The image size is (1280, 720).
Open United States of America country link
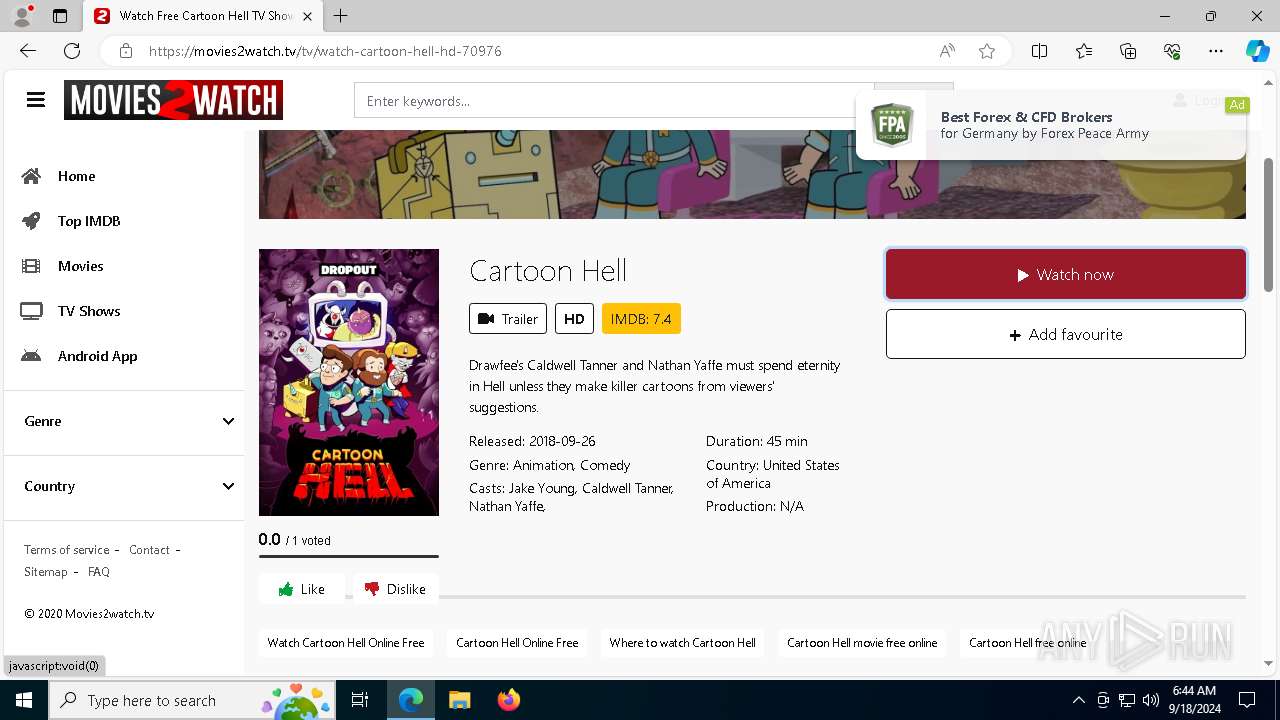click(x=773, y=474)
